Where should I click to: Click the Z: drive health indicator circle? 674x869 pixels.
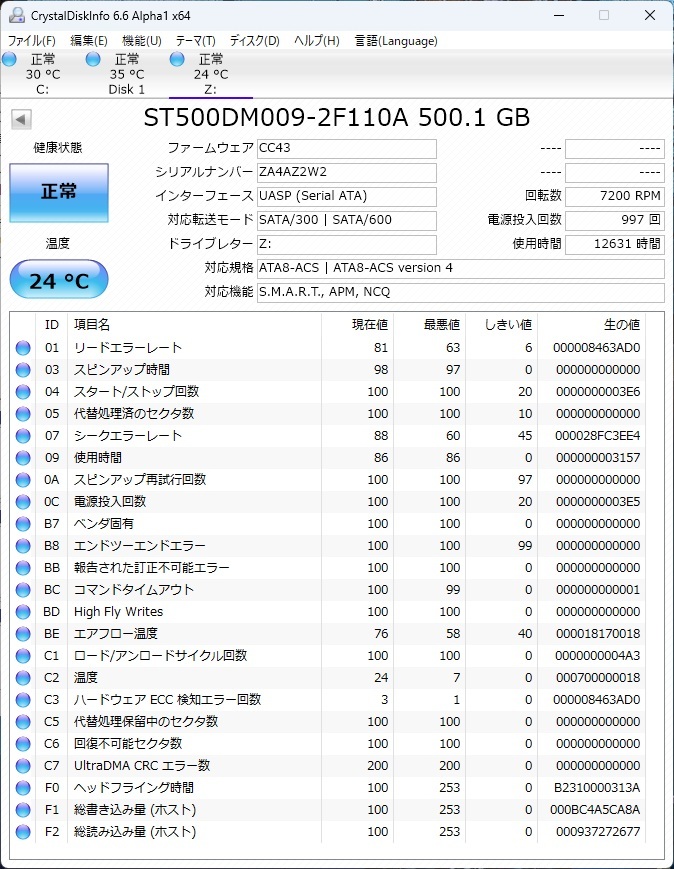pyautogui.click(x=178, y=60)
